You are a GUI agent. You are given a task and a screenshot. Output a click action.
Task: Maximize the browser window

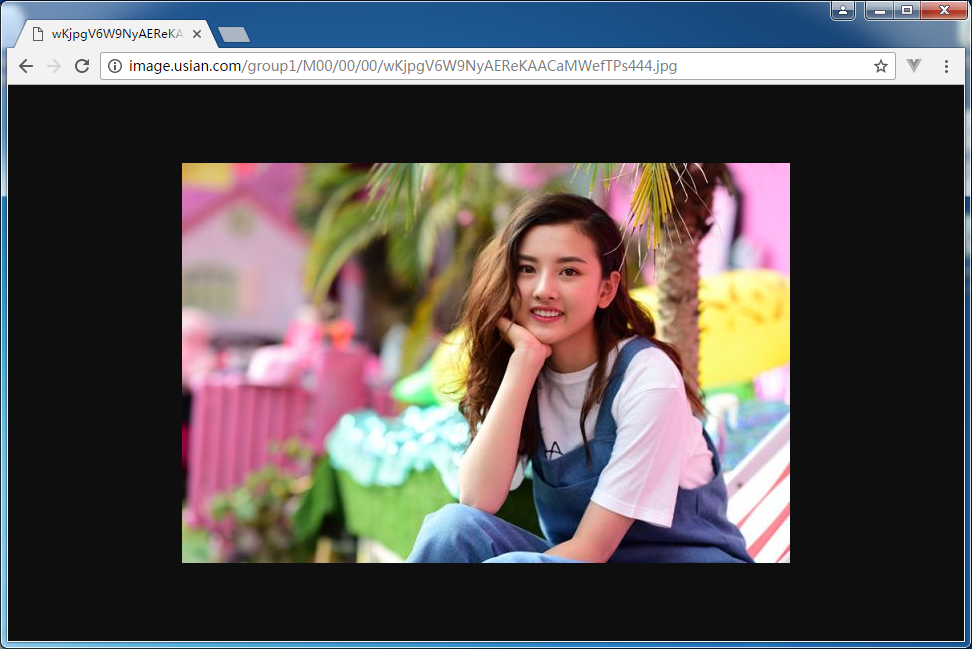point(907,11)
